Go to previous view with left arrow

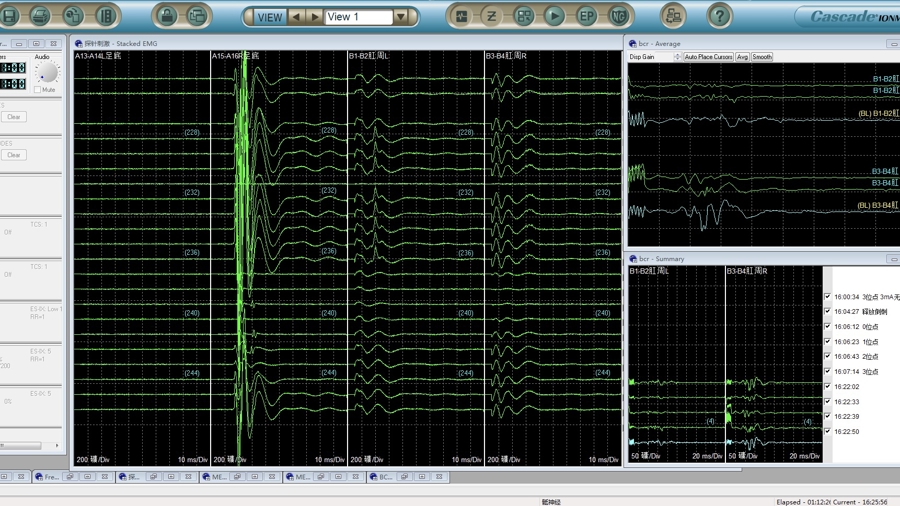[296, 17]
